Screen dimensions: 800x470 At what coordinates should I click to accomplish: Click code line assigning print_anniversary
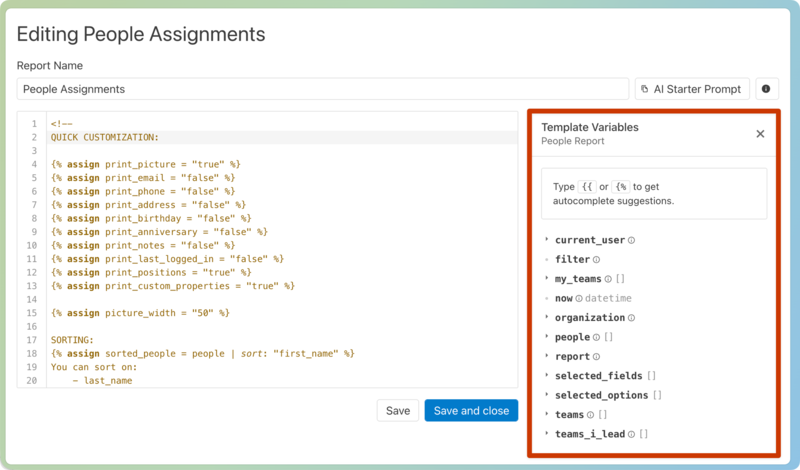pyautogui.click(x=159, y=232)
